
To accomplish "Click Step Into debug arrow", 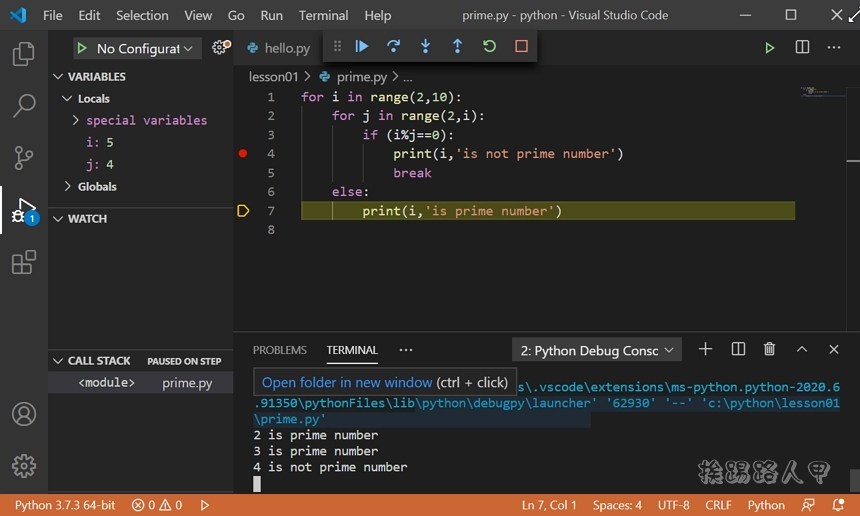I will [426, 47].
